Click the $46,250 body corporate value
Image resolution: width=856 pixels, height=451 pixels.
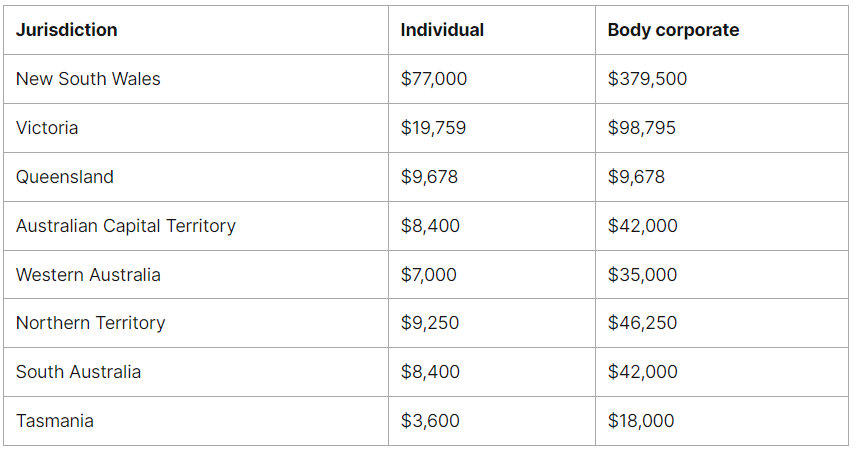[x=642, y=323]
